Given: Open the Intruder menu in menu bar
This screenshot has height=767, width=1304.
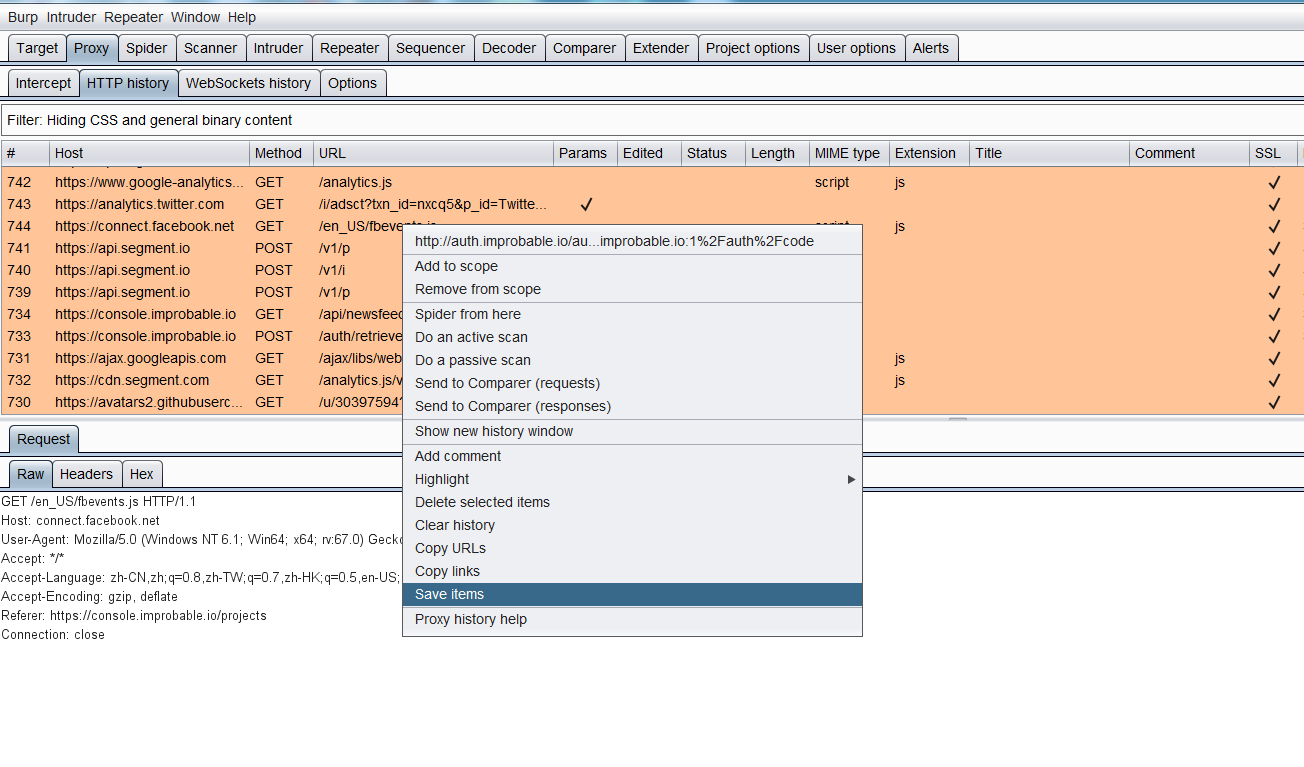Looking at the screenshot, I should tap(71, 17).
